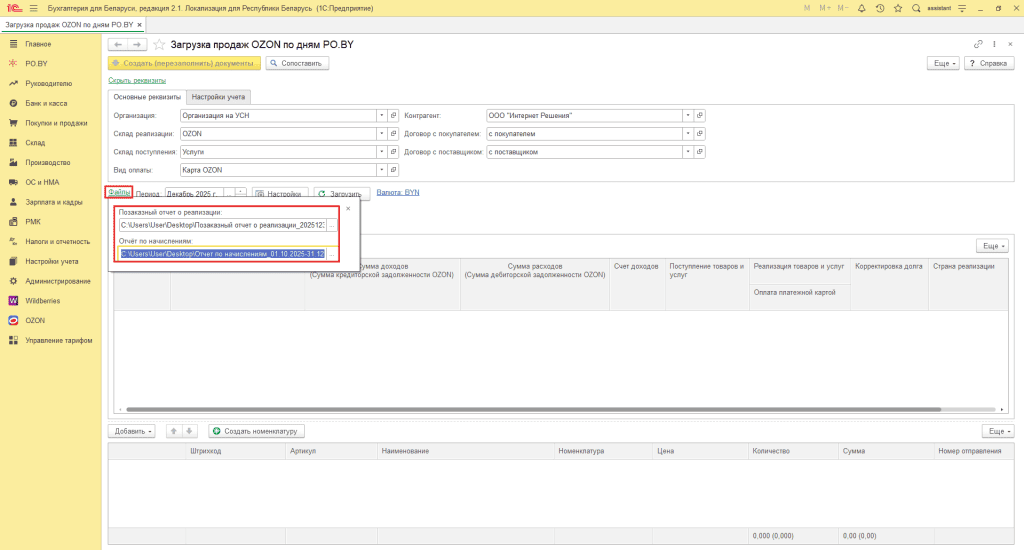Viewport: 1024px width, 550px height.
Task: Go forward with right arrow button
Action: point(136,44)
